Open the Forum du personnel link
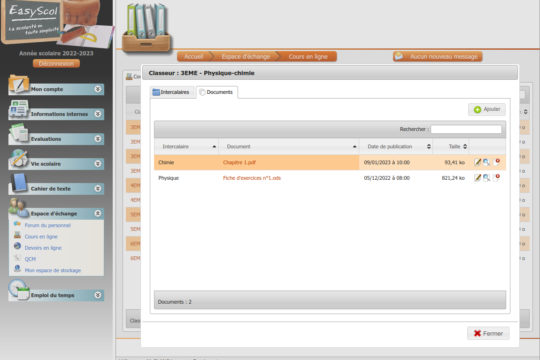Screen dimensions: 540x360 point(48,225)
